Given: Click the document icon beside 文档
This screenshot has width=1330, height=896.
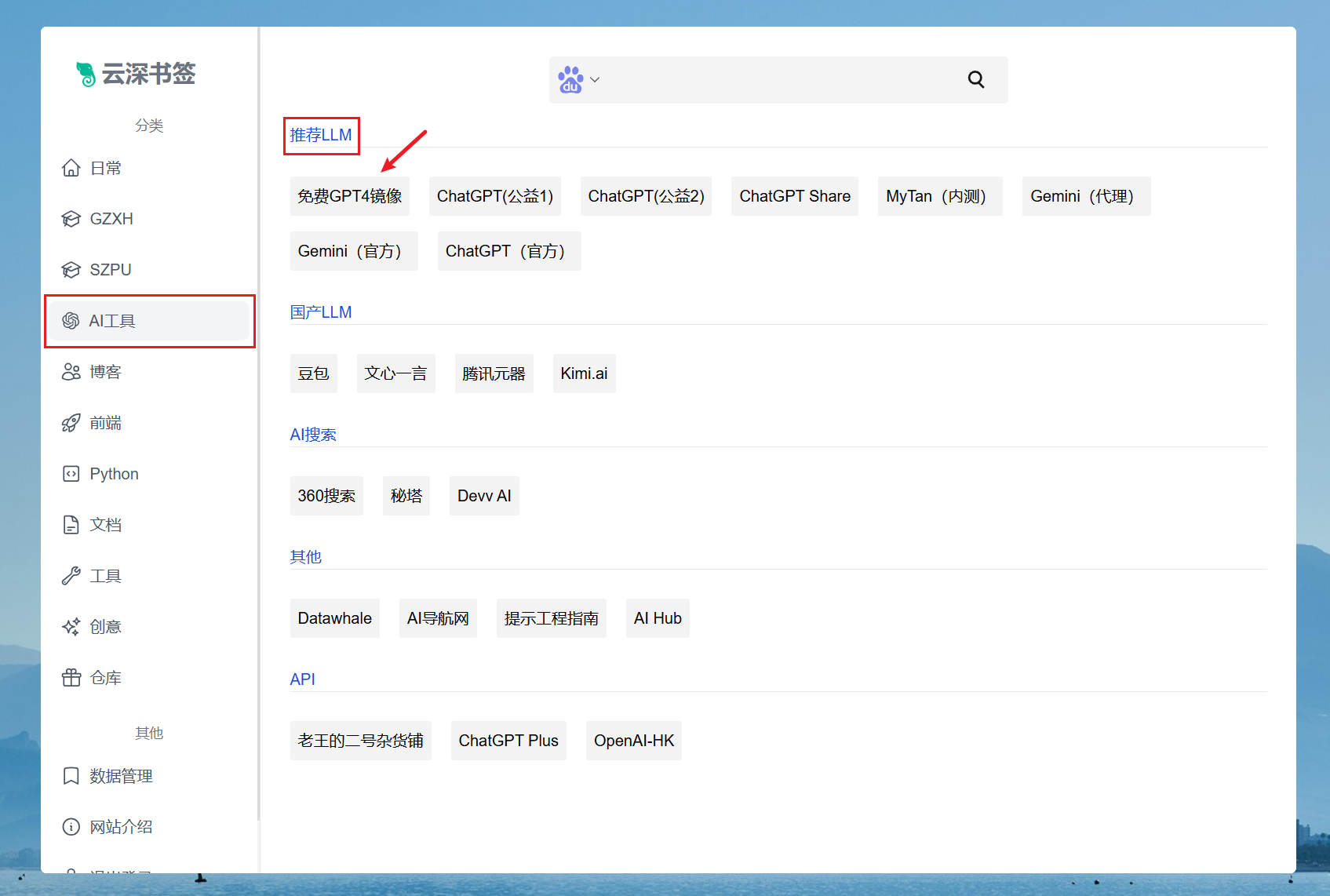Looking at the screenshot, I should 71,525.
